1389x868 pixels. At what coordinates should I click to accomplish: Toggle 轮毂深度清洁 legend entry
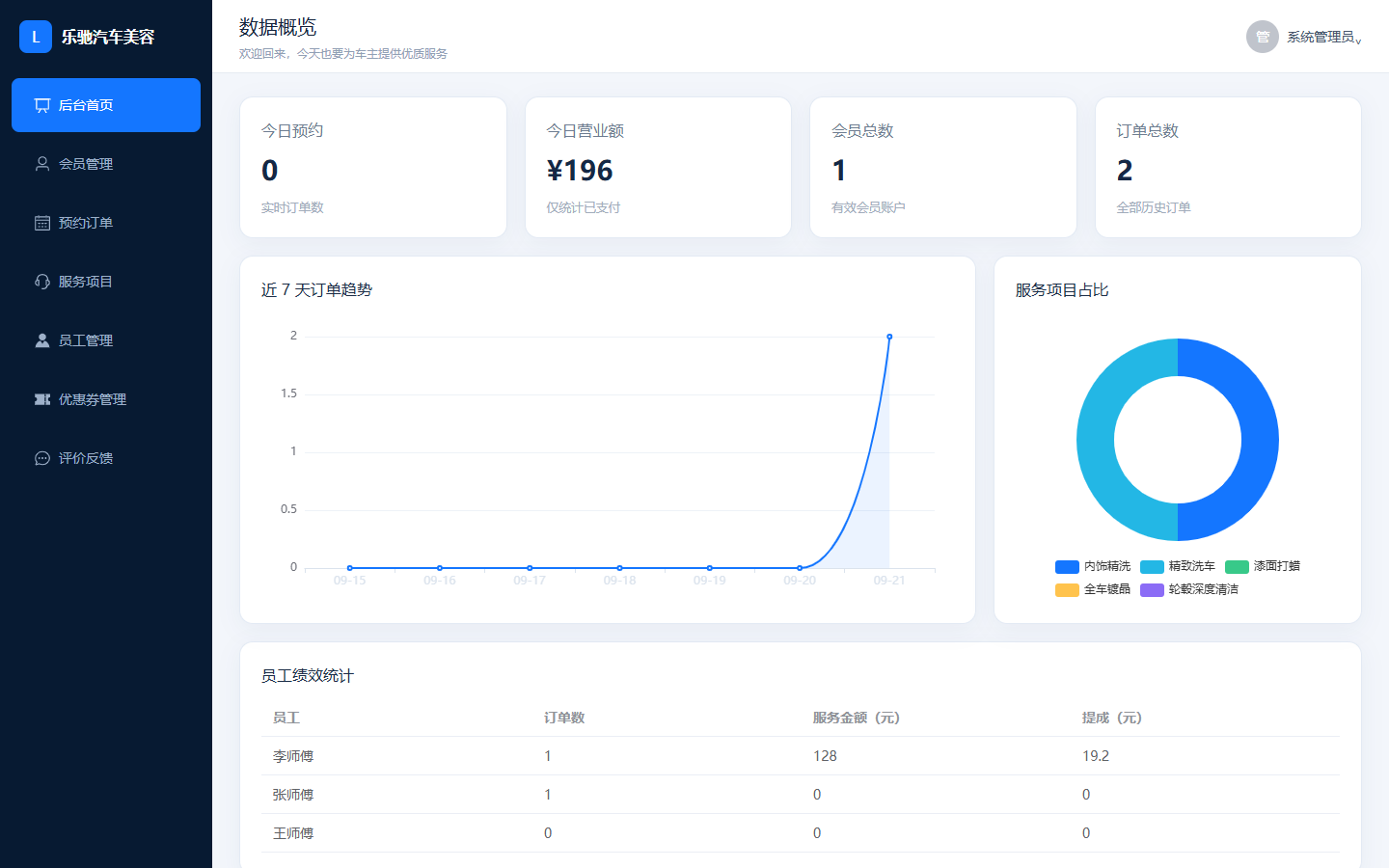click(x=1189, y=589)
